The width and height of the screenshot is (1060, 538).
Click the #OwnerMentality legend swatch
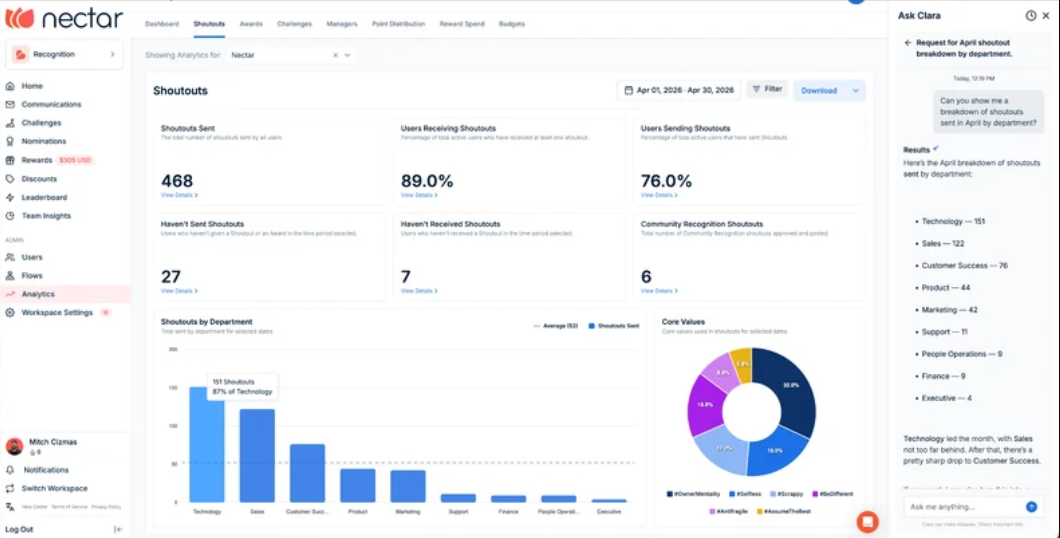(x=669, y=494)
